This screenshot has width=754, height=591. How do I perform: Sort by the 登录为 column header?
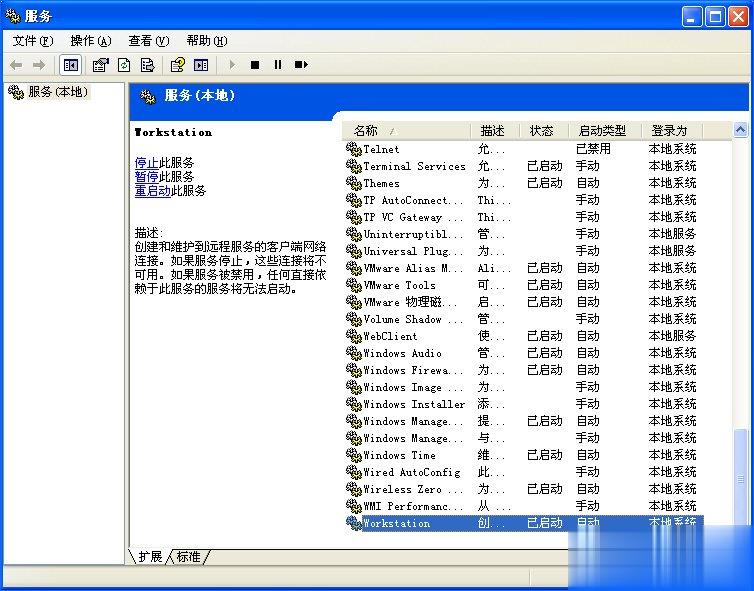click(x=672, y=130)
